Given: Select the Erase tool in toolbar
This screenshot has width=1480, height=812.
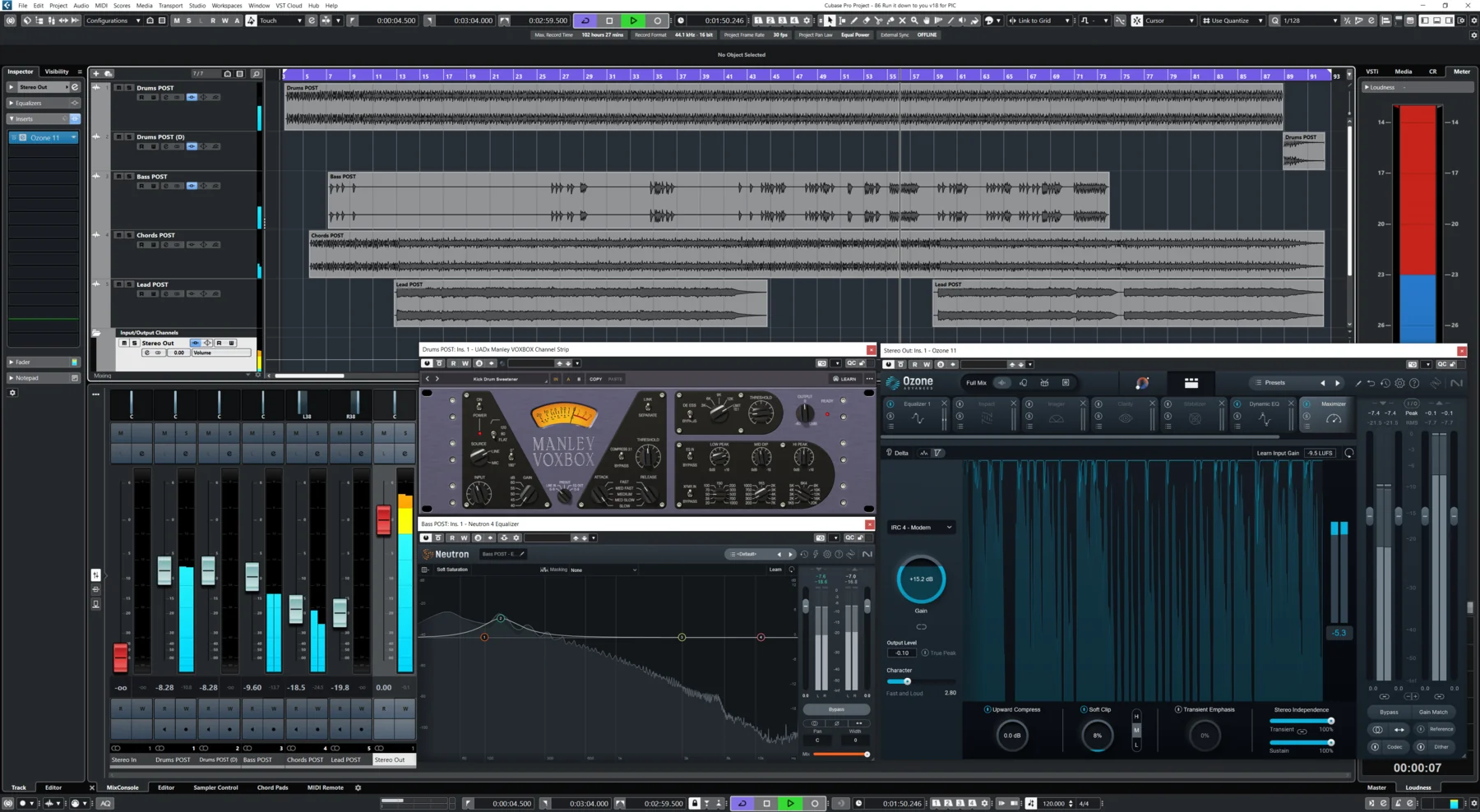Looking at the screenshot, I should [866, 21].
